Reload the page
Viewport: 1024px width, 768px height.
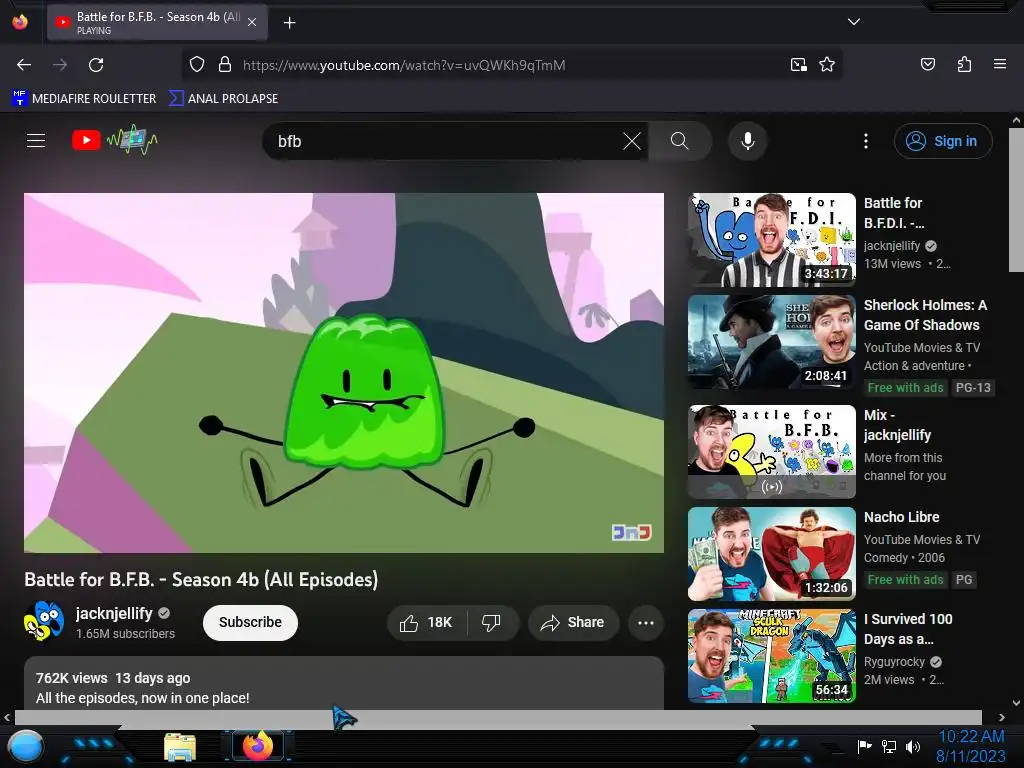[x=96, y=65]
